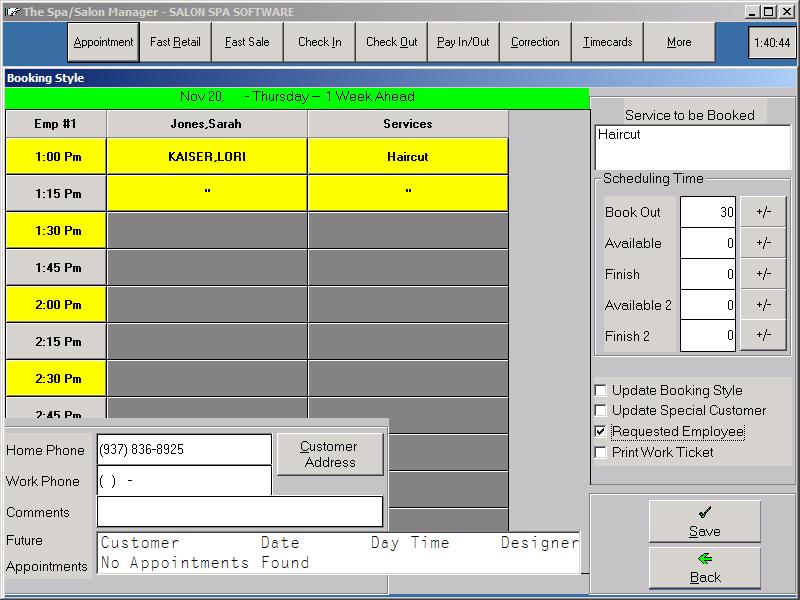Image resolution: width=800 pixels, height=600 pixels.
Task: Enable the Update Booking Style checkbox
Action: pos(601,391)
